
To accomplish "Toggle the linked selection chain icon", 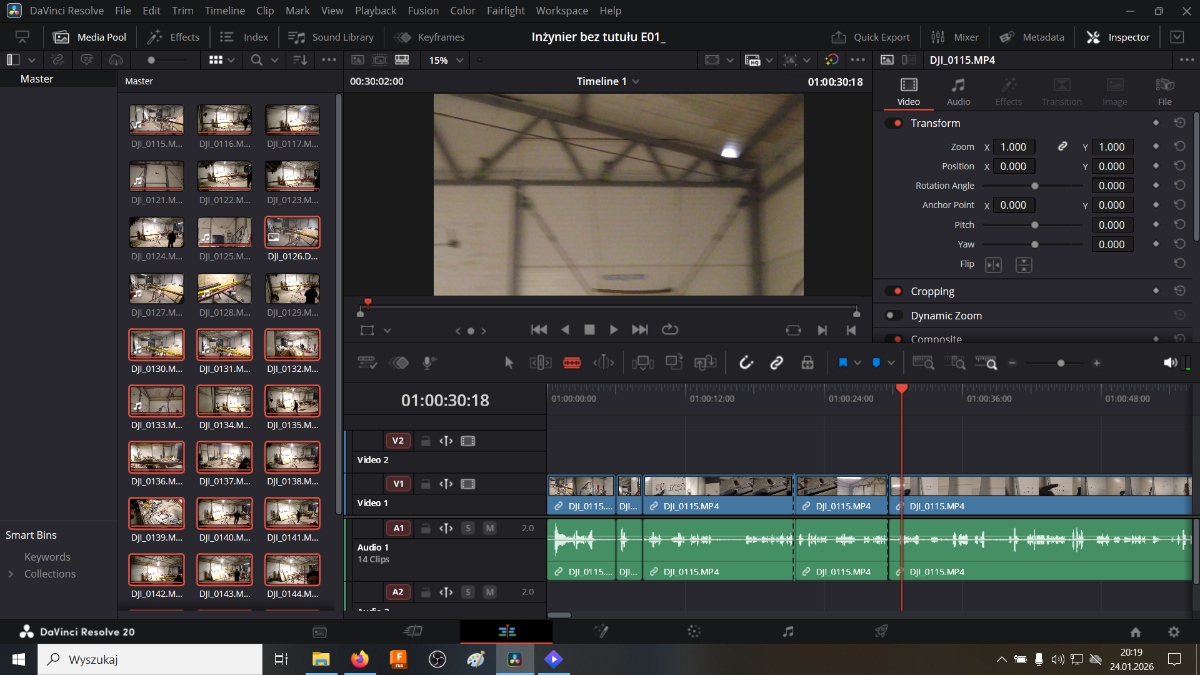I will (776, 363).
